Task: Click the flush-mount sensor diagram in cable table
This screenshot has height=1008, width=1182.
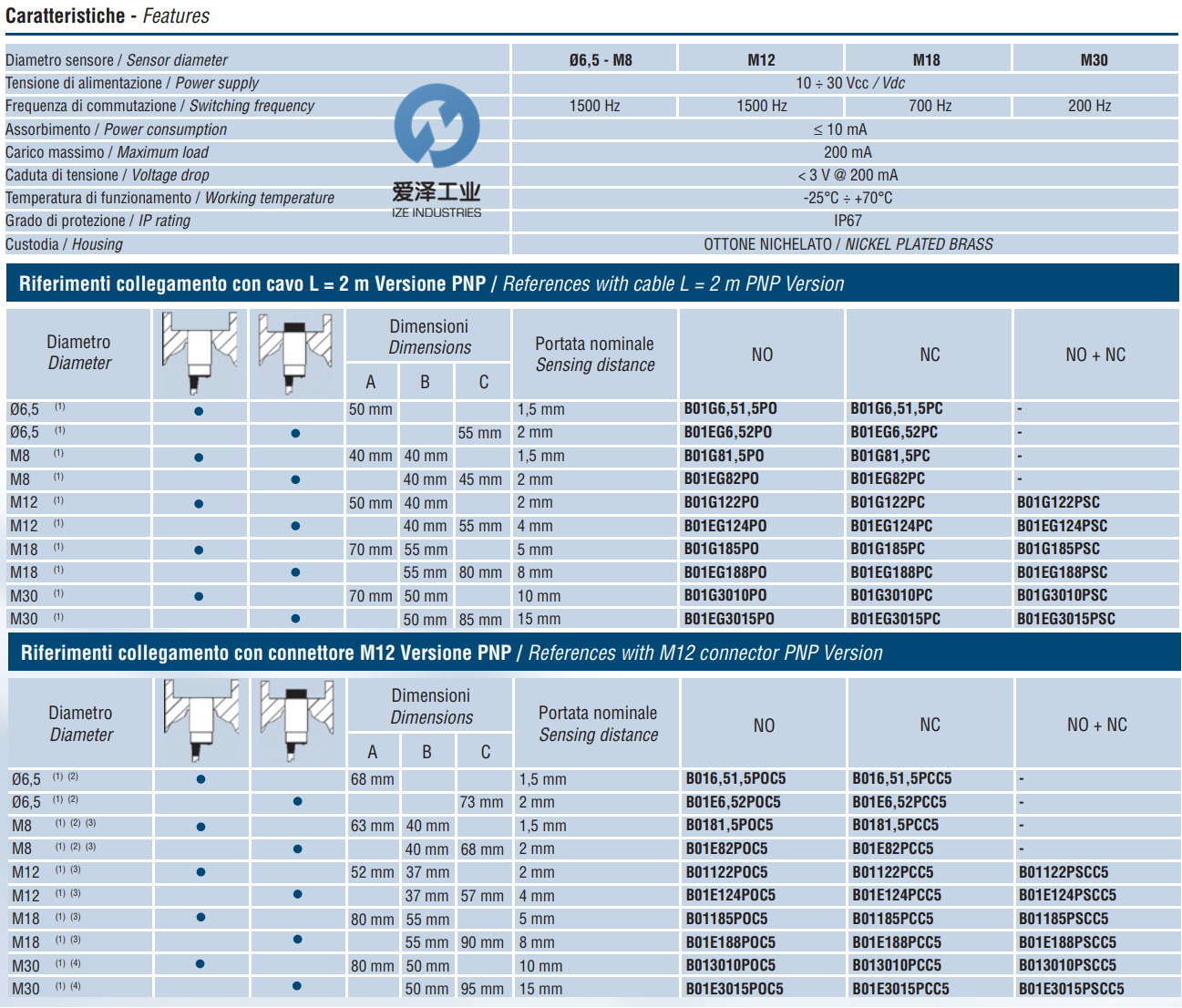Action: [200, 352]
